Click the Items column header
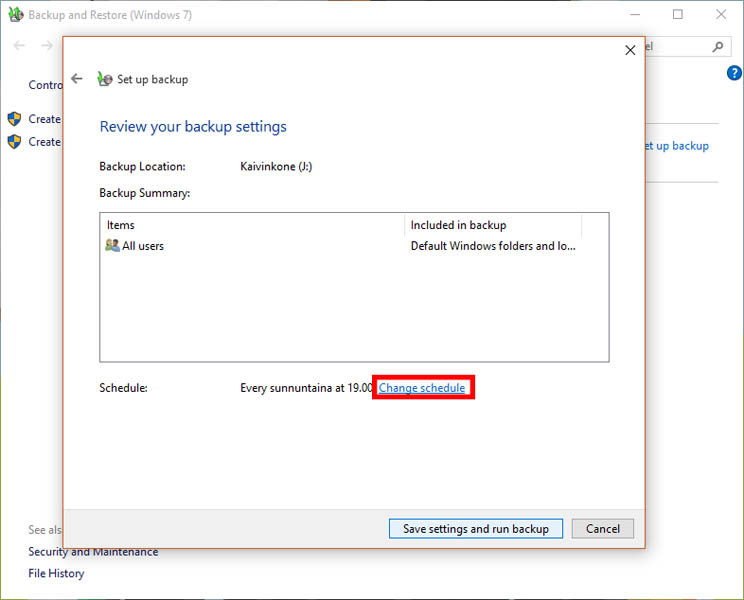The height and width of the screenshot is (600, 744). coord(121,225)
